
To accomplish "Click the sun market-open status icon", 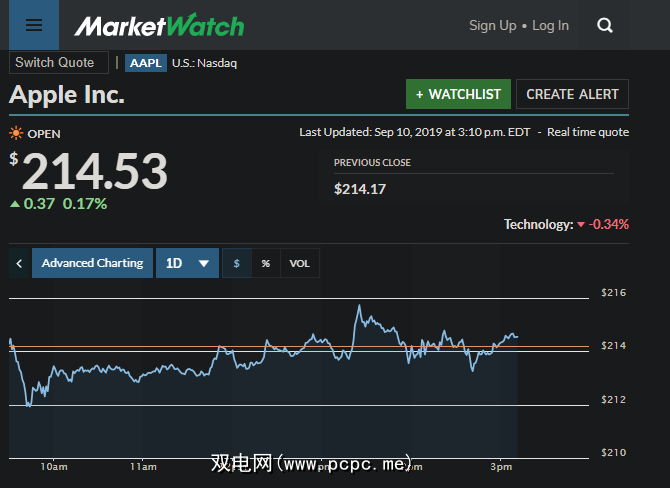I will pos(16,133).
